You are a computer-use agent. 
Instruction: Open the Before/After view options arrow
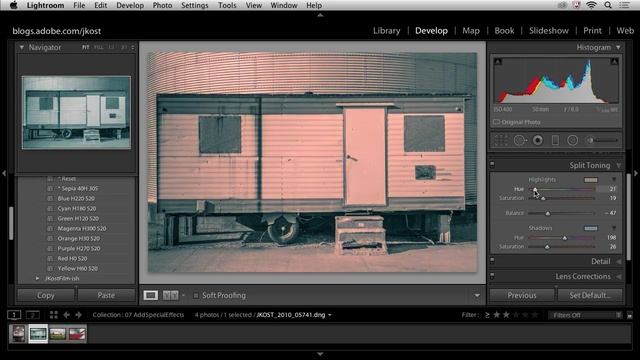click(x=183, y=295)
